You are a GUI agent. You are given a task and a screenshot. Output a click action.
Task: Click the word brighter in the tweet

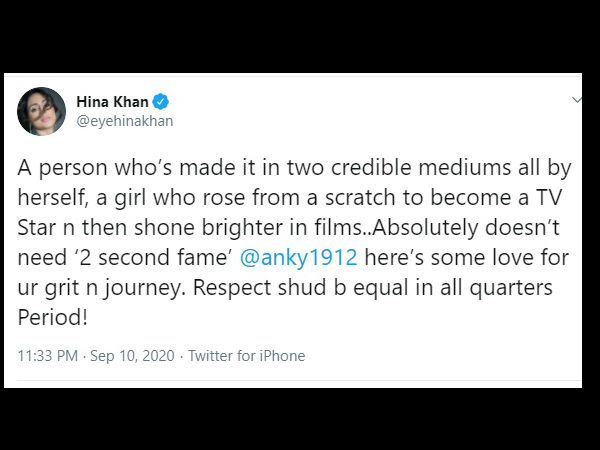[x=243, y=228]
